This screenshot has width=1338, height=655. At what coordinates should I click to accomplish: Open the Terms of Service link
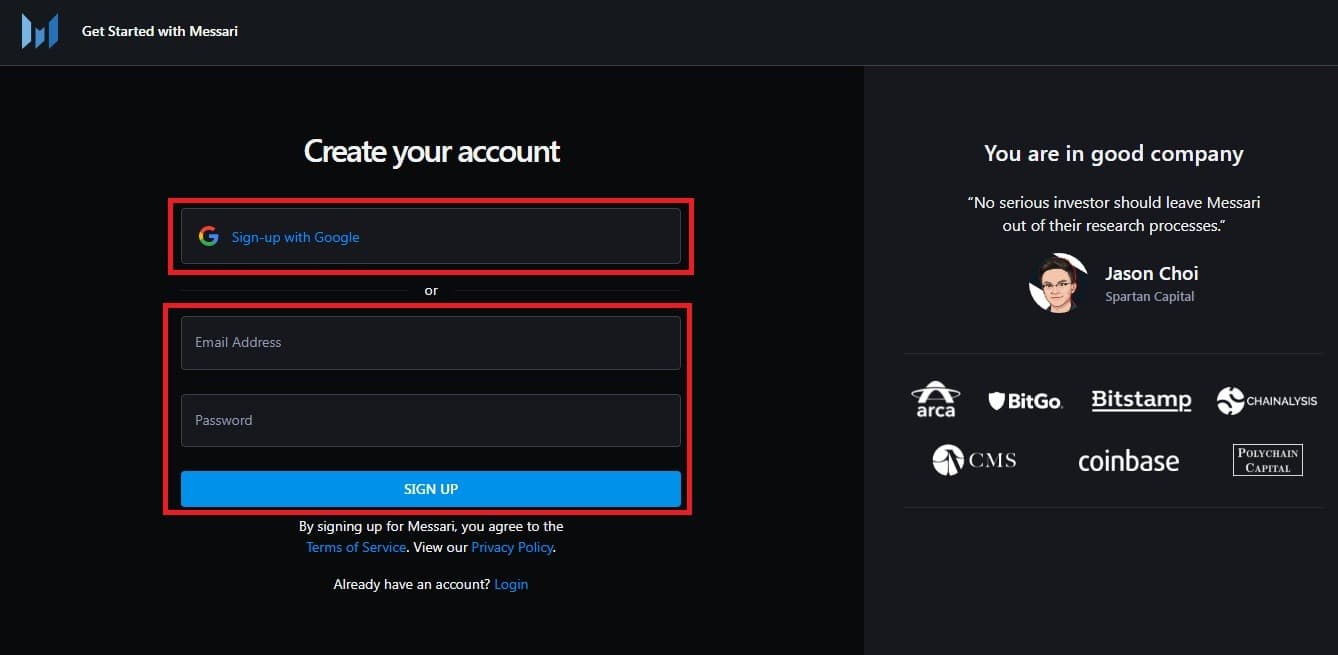point(356,547)
